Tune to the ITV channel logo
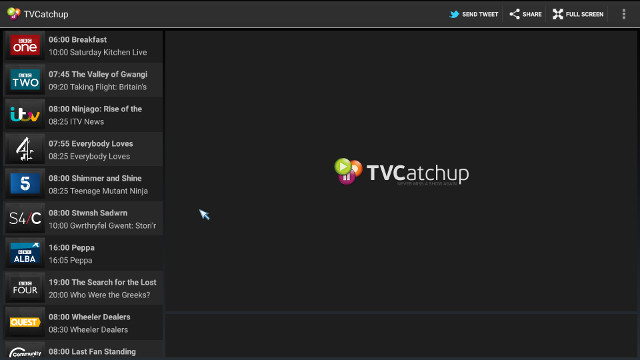Image resolution: width=640 pixels, height=360 pixels. tap(25, 115)
